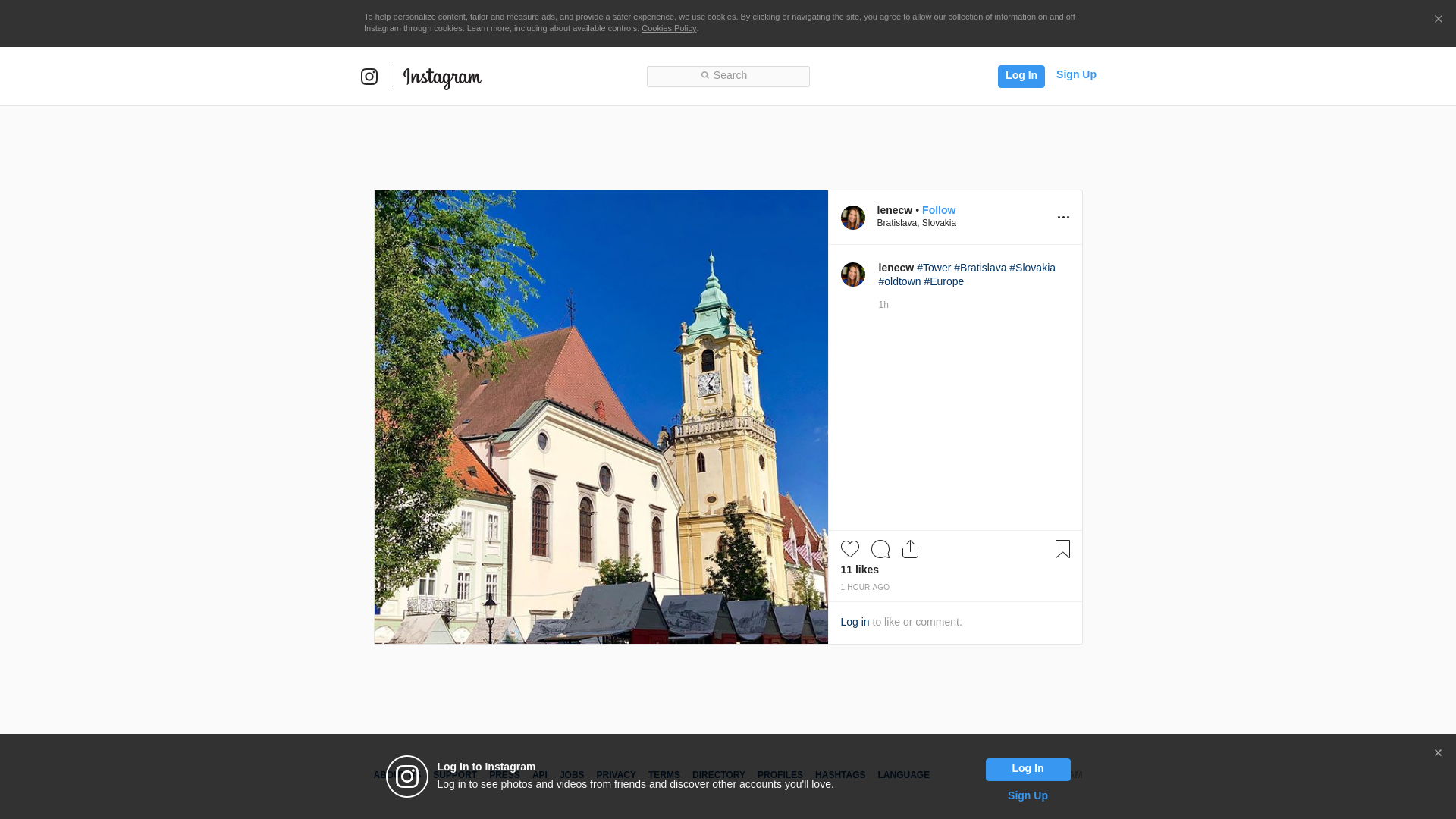The width and height of the screenshot is (1456, 819).
Task: Save post with bookmark icon
Action: pyautogui.click(x=1062, y=549)
